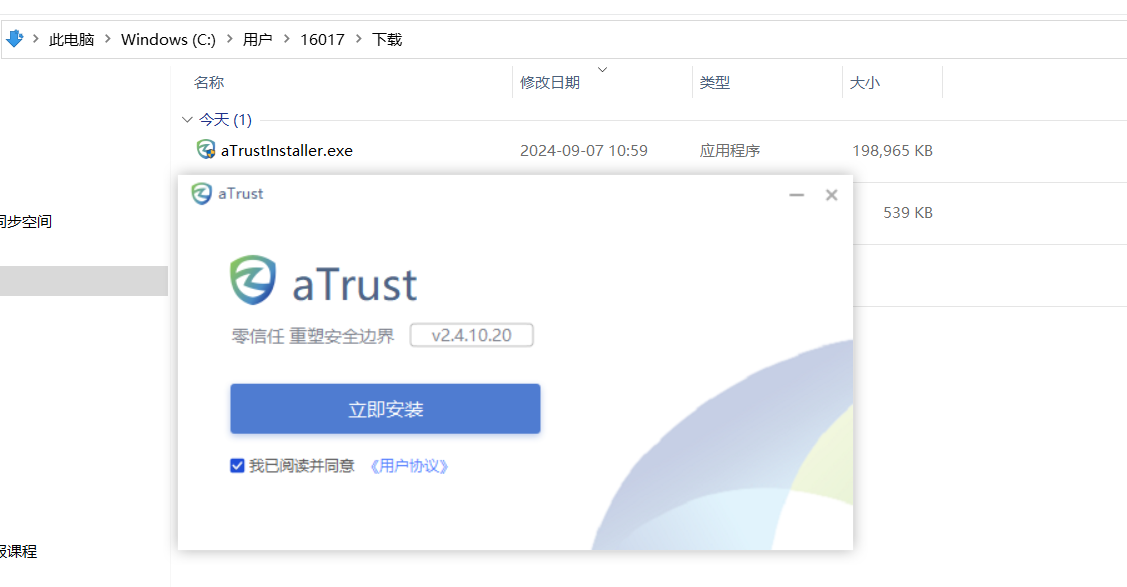This screenshot has width=1127, height=587.
Task: Select the 同步空间 sidebar item
Action: click(26, 221)
